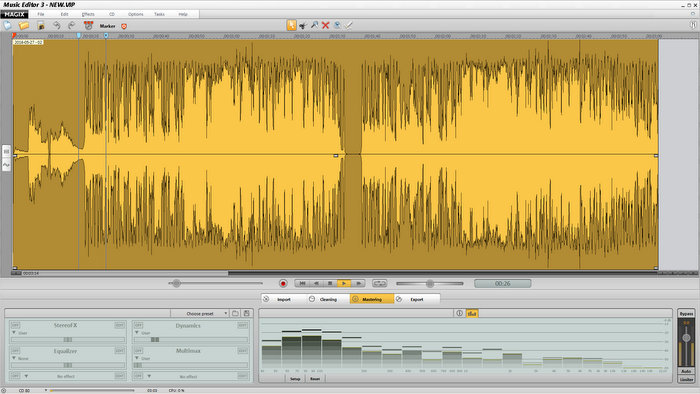Toggle the Dynamics off switch
The image size is (700, 394).
click(138, 325)
